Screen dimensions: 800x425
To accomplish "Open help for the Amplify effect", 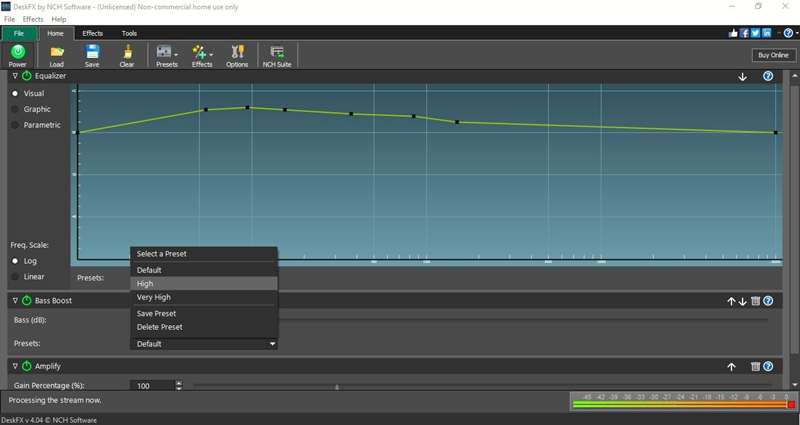I will click(768, 366).
